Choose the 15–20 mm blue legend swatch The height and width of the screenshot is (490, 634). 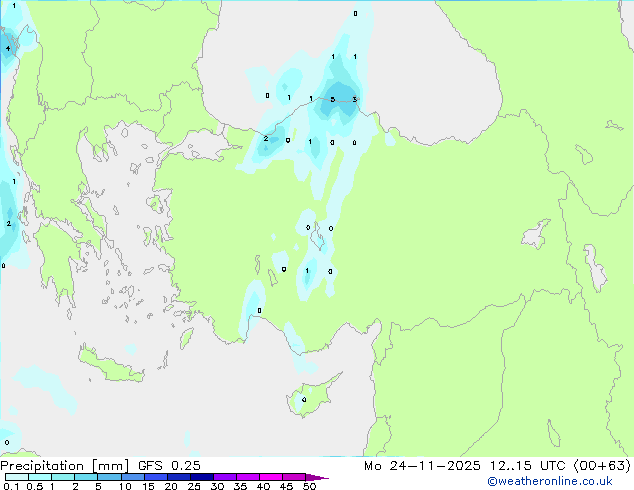(x=156, y=477)
